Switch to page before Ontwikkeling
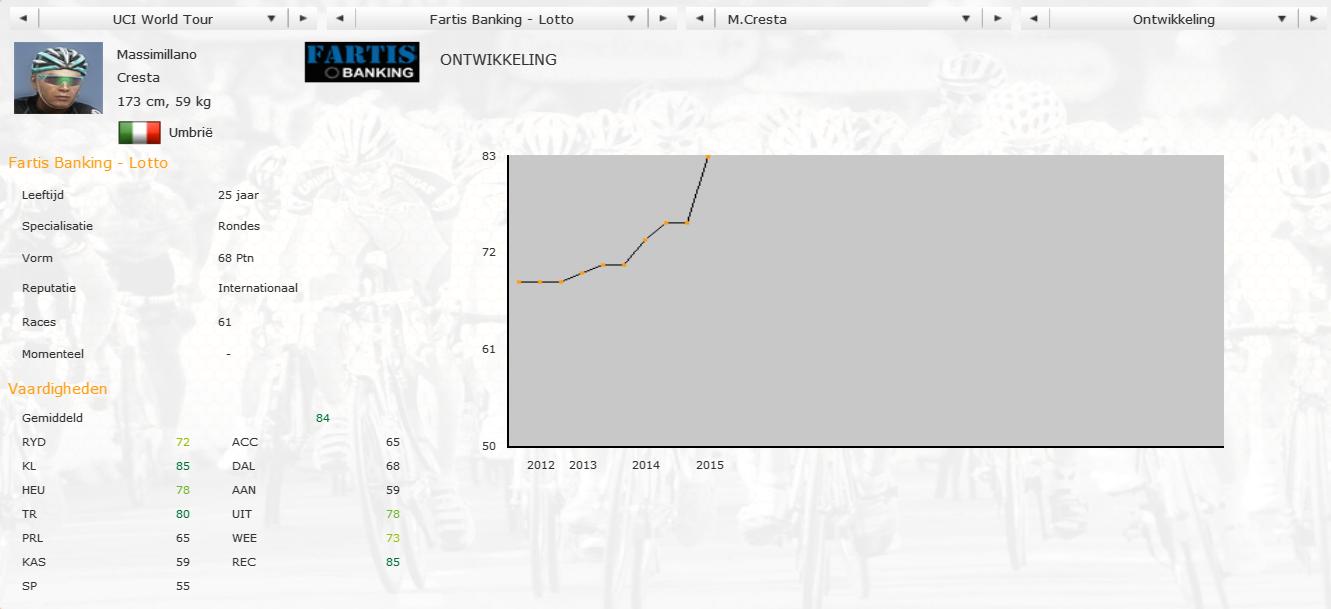The image size is (1331, 609). tap(1034, 19)
